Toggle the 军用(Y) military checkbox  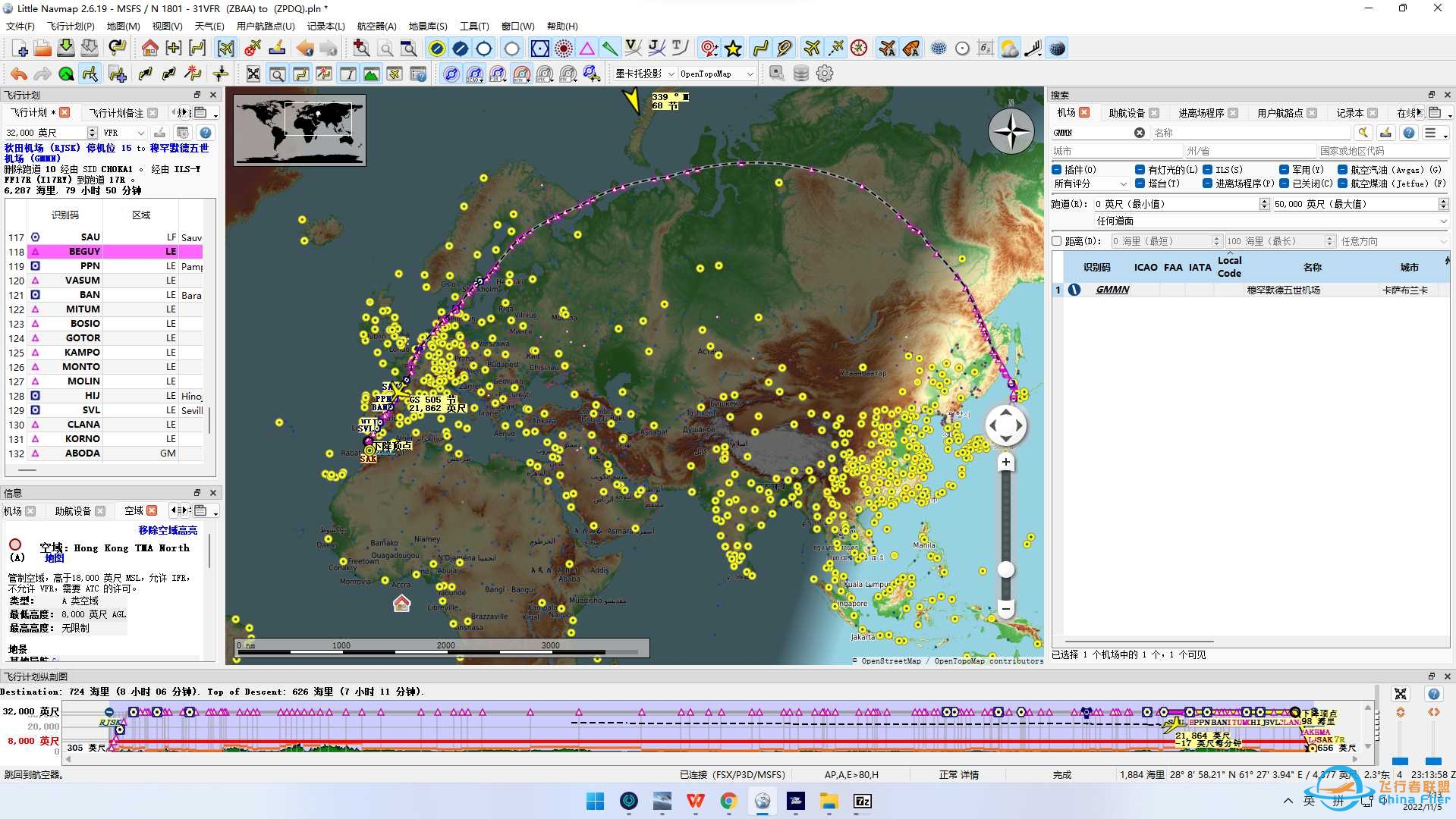pos(1284,169)
